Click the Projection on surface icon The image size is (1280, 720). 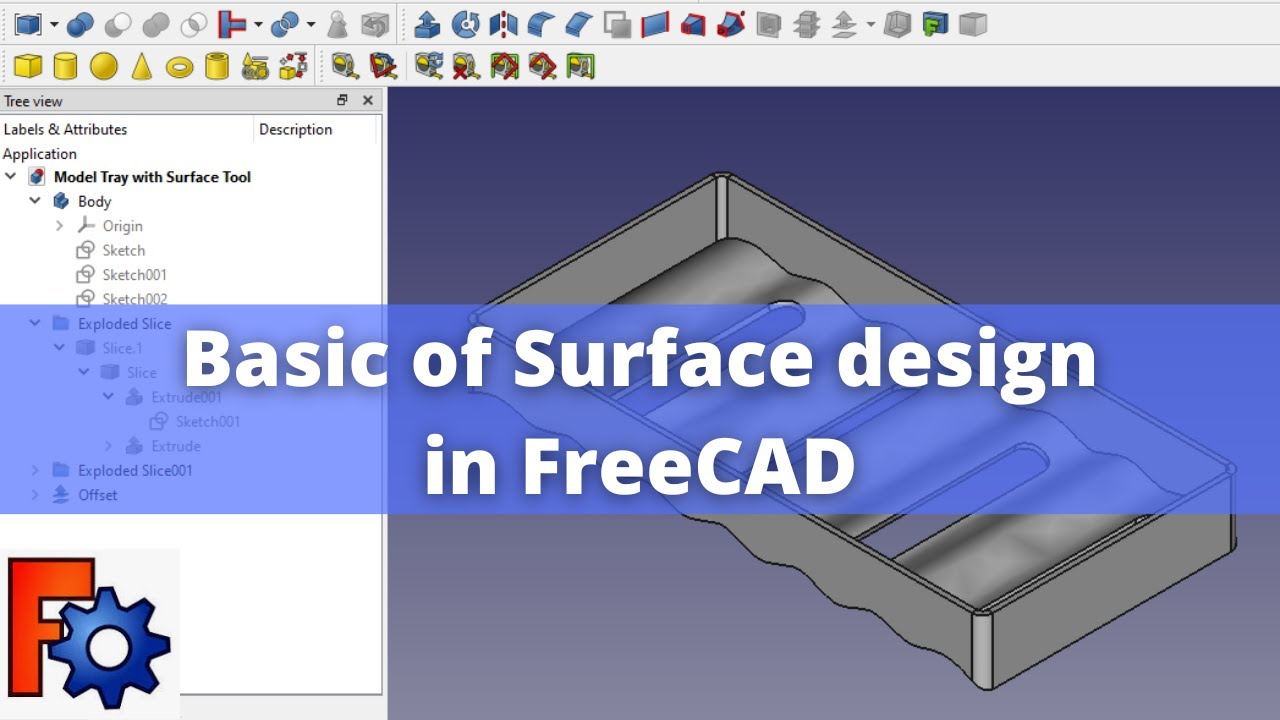(935, 23)
